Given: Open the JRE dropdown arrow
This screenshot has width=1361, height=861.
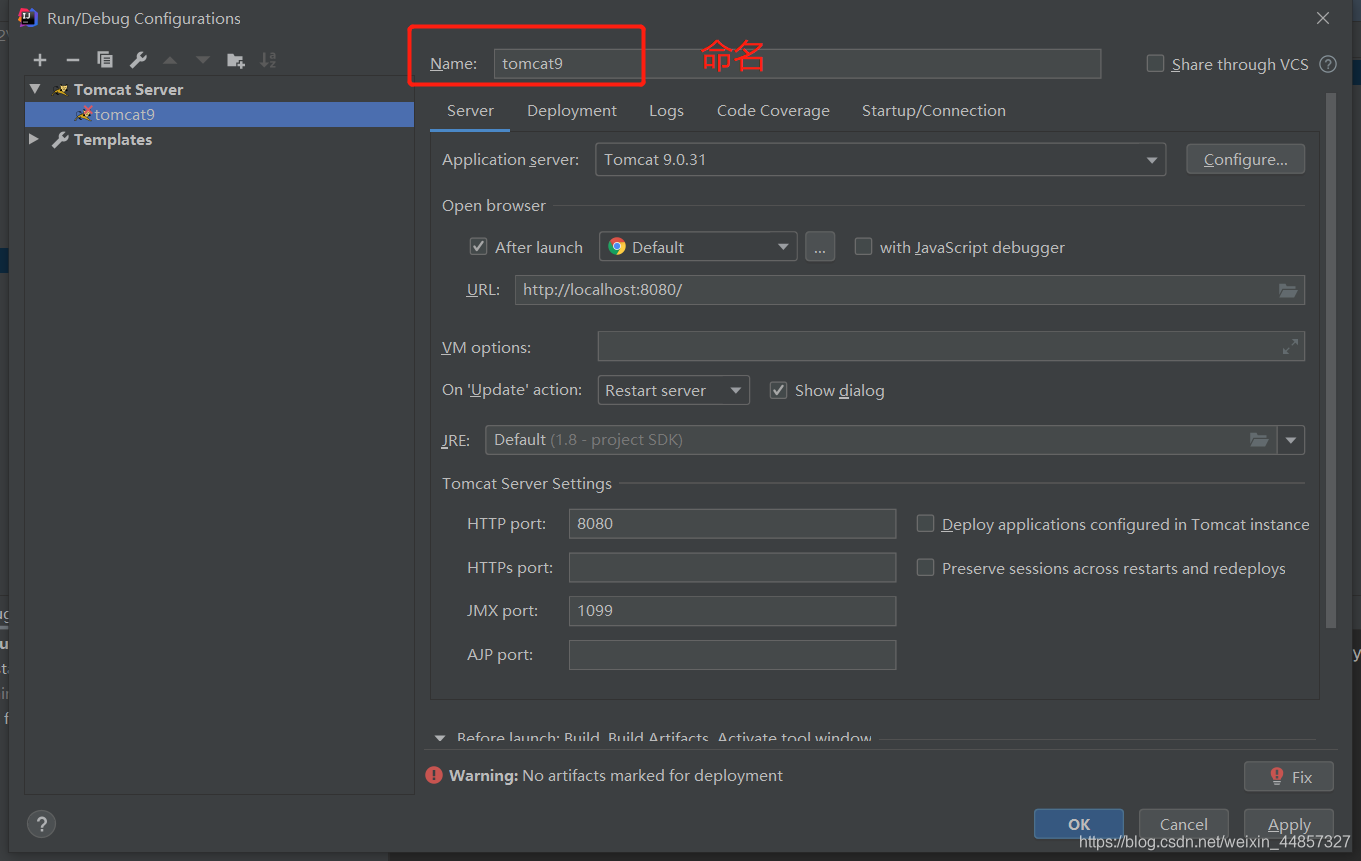Looking at the screenshot, I should click(x=1291, y=440).
